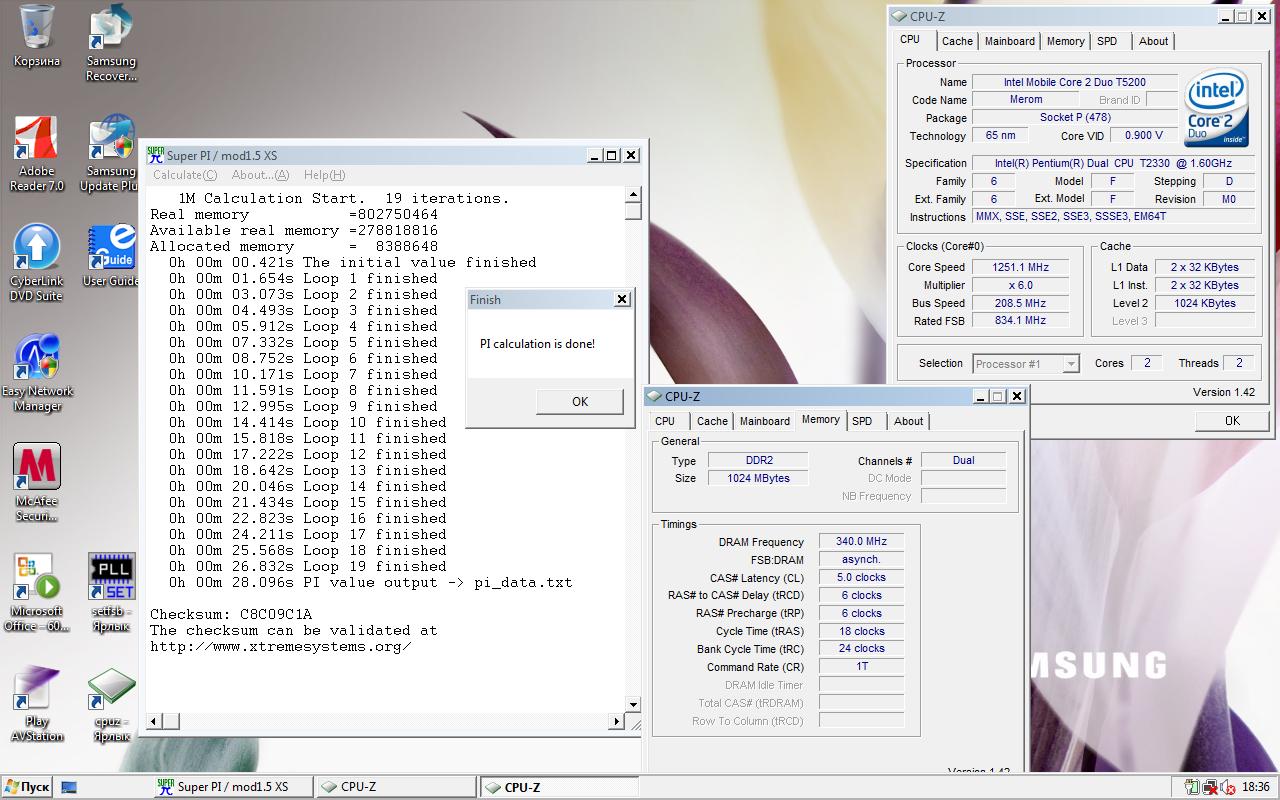The width and height of the screenshot is (1280, 800).
Task: Switch to Mainboard tab in top CPU-Z window
Action: click(1009, 41)
